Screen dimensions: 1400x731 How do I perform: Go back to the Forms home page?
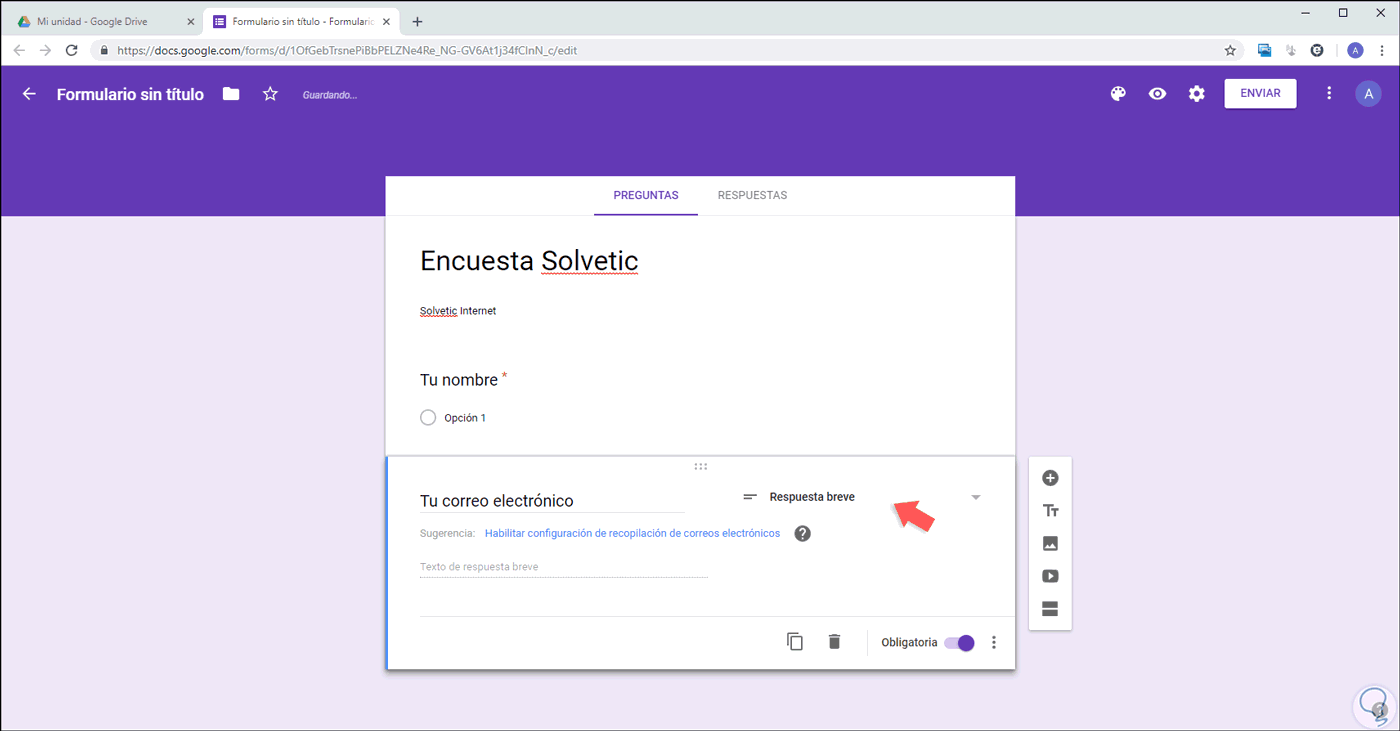click(29, 94)
